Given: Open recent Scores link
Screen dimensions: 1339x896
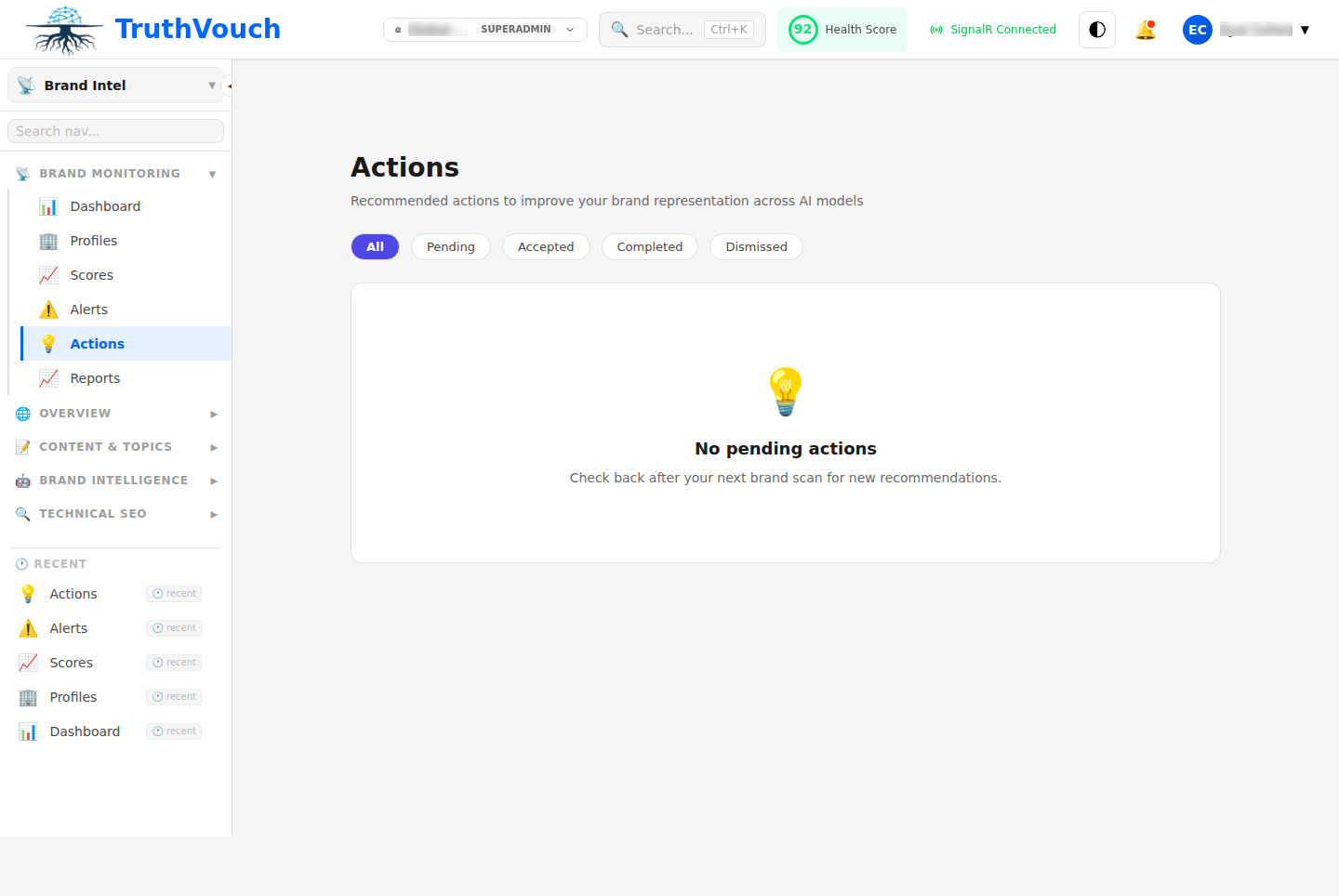Looking at the screenshot, I should (x=72, y=663).
